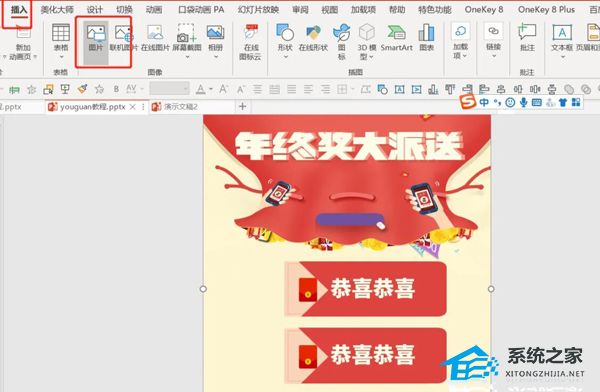Select left-middle resize handle of image
This screenshot has width=600, height=392.
click(203, 289)
